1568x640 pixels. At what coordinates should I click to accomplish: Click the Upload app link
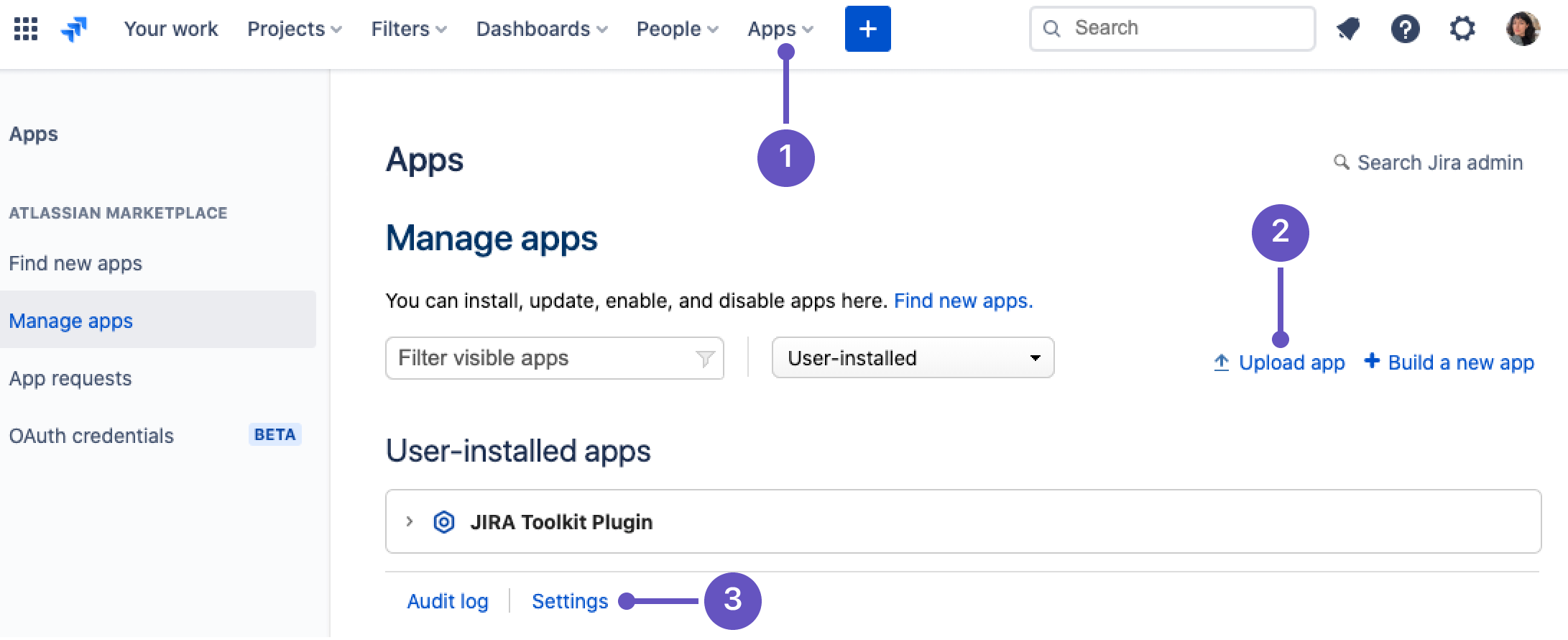tap(1291, 362)
